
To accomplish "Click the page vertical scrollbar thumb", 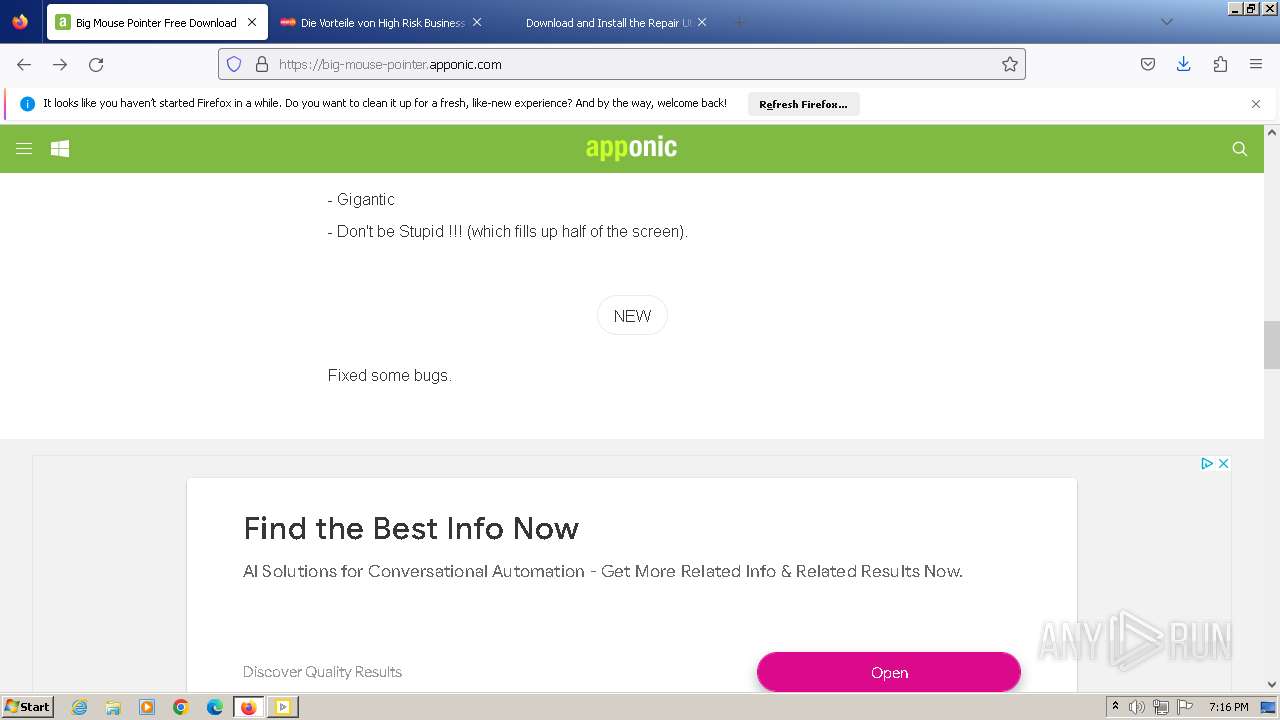I will [x=1272, y=345].
